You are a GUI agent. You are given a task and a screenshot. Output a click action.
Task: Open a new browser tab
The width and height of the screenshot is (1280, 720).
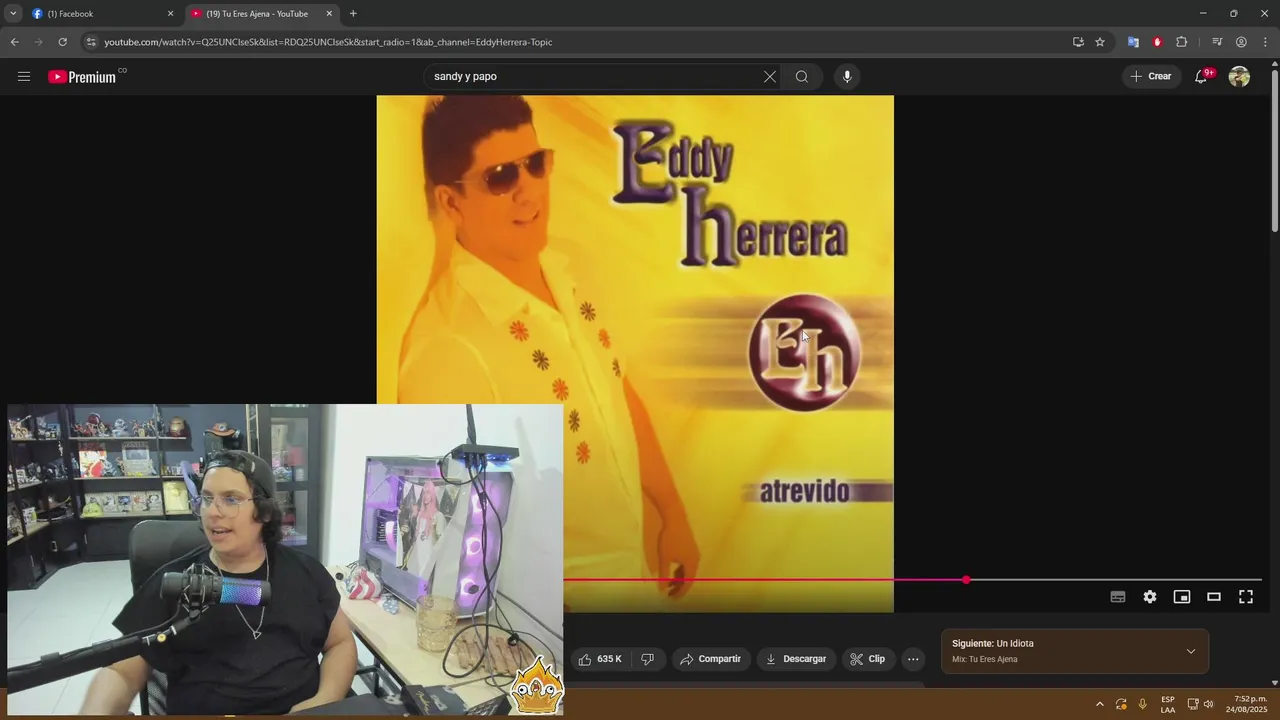[353, 14]
